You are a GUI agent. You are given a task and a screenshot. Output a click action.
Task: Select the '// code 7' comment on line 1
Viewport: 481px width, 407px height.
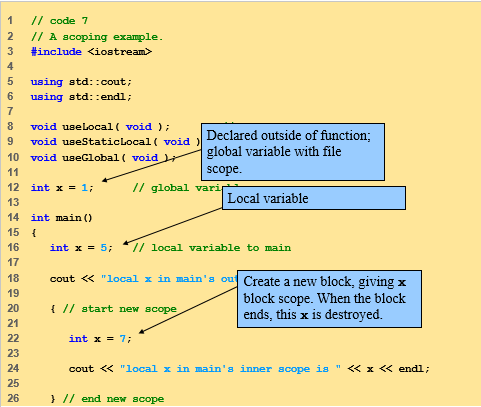59,21
